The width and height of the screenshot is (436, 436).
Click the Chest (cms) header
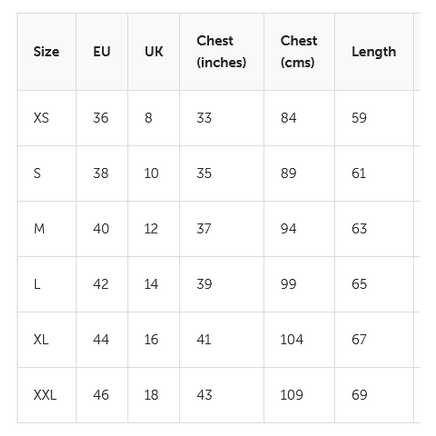(x=299, y=52)
